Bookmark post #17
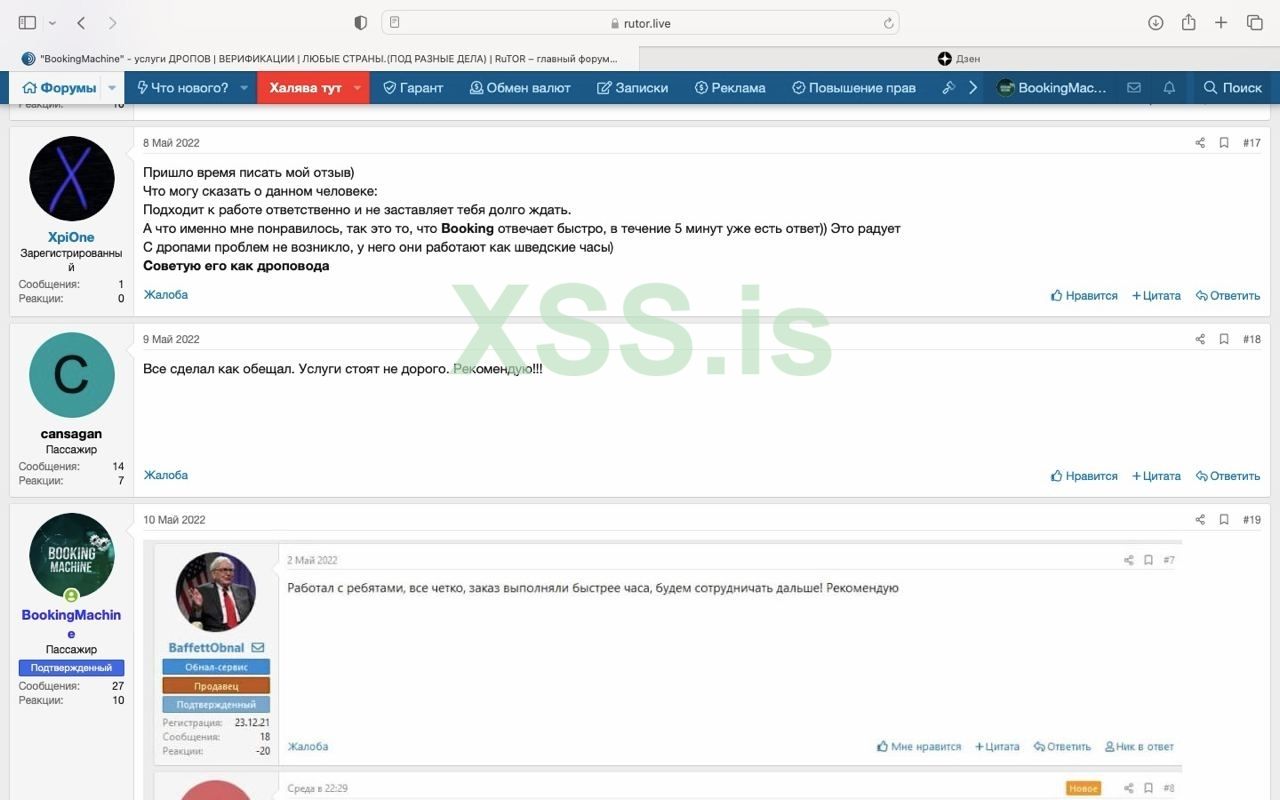Viewport: 1280px width, 800px height. tap(1223, 143)
